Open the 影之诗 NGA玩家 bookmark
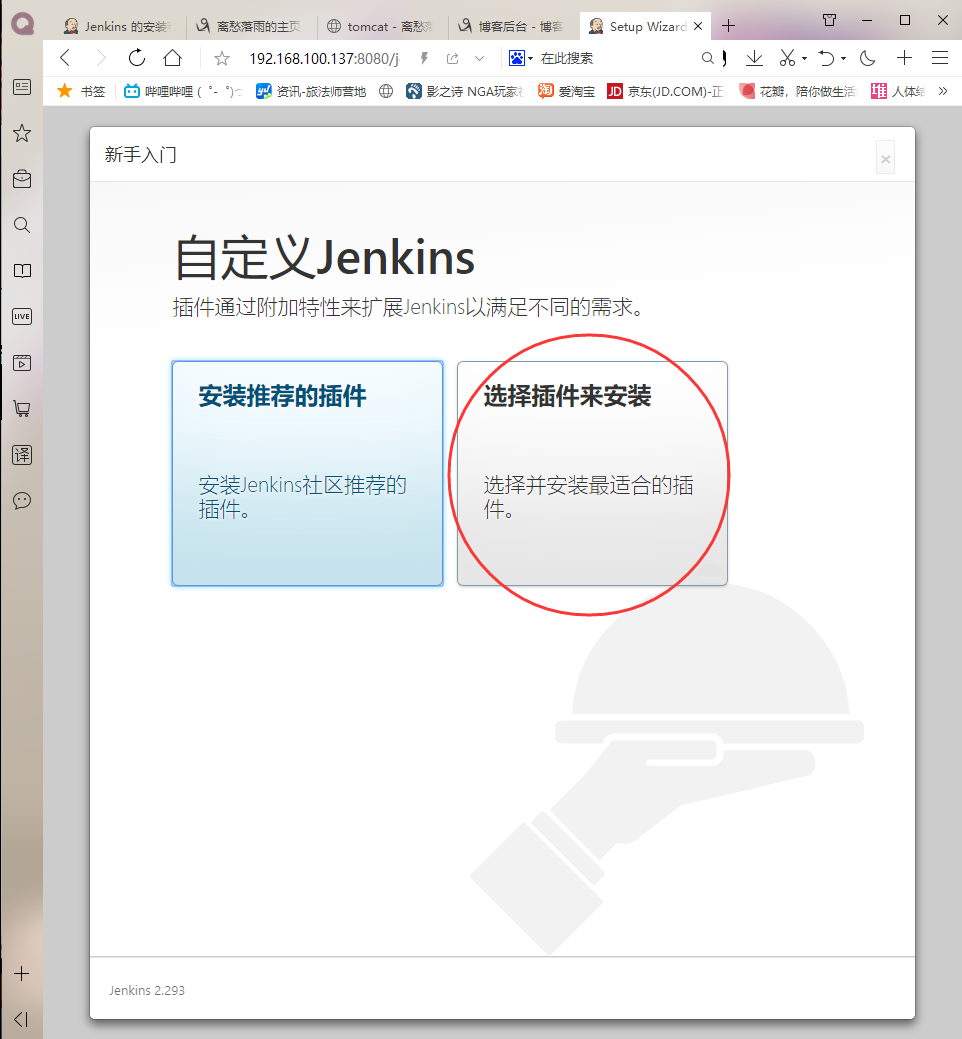 pyautogui.click(x=465, y=91)
